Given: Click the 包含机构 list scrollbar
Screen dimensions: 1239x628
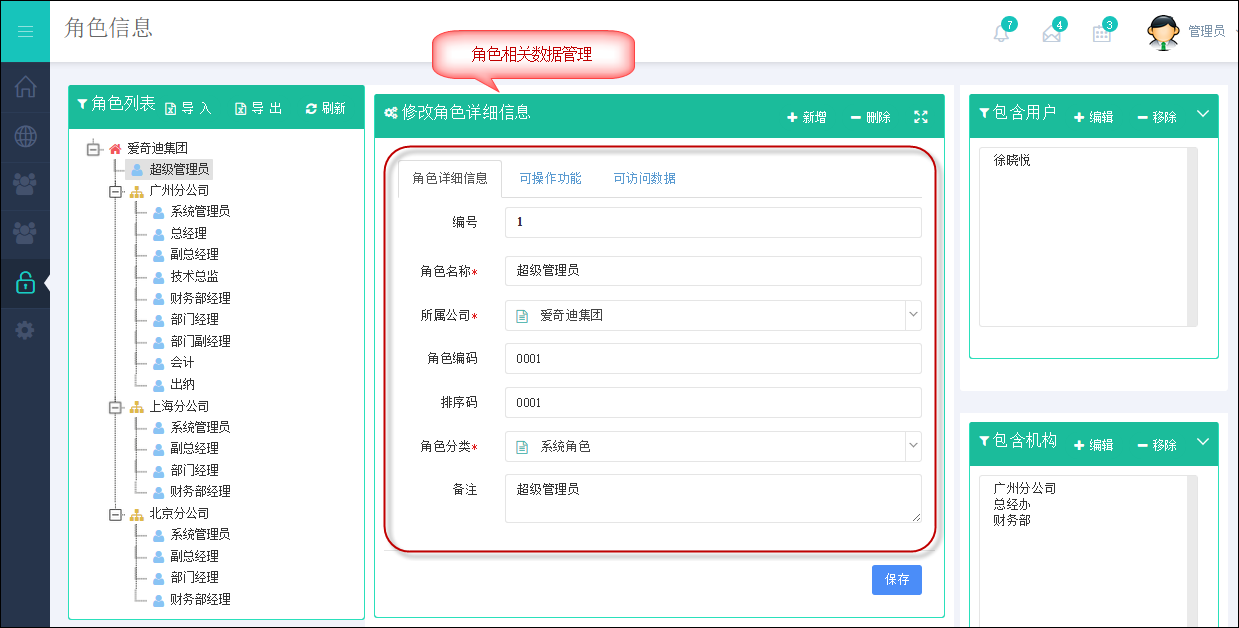Looking at the screenshot, I should click(1192, 550).
